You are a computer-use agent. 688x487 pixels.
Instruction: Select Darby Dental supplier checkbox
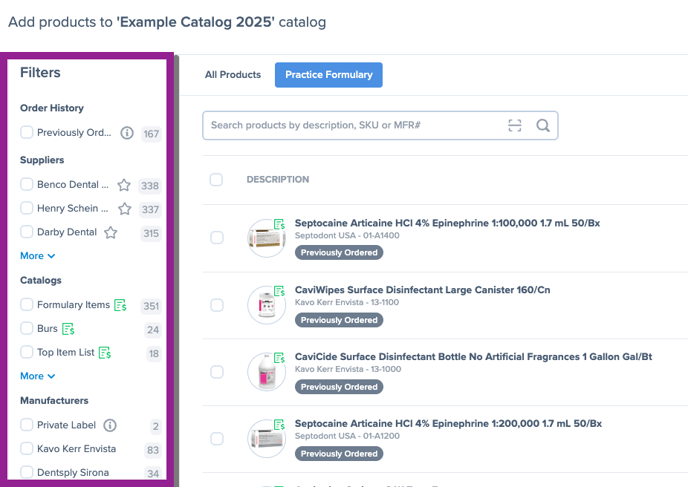(27, 231)
